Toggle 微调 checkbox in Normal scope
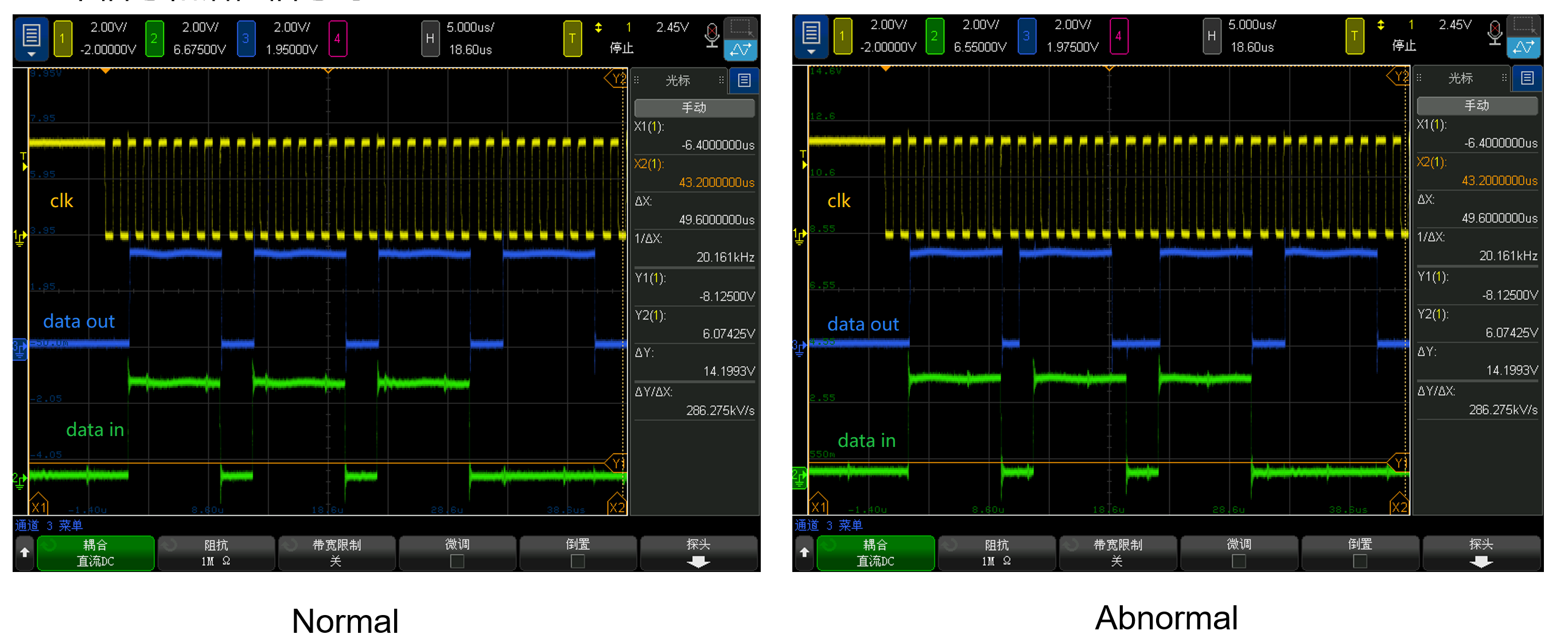This screenshot has height=642, width=1568. coord(457,561)
